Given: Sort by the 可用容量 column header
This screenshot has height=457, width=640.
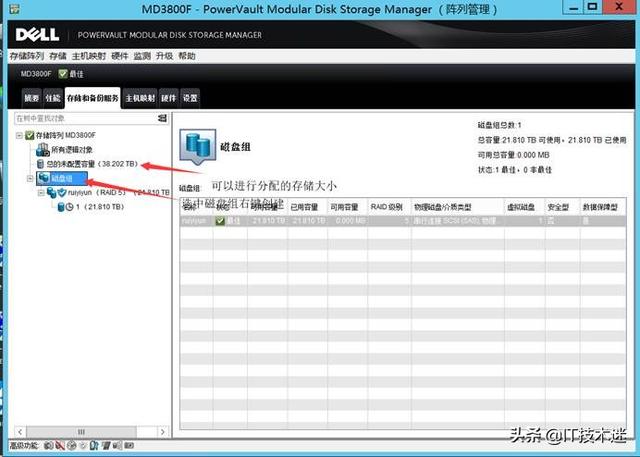Looking at the screenshot, I should coord(347,207).
